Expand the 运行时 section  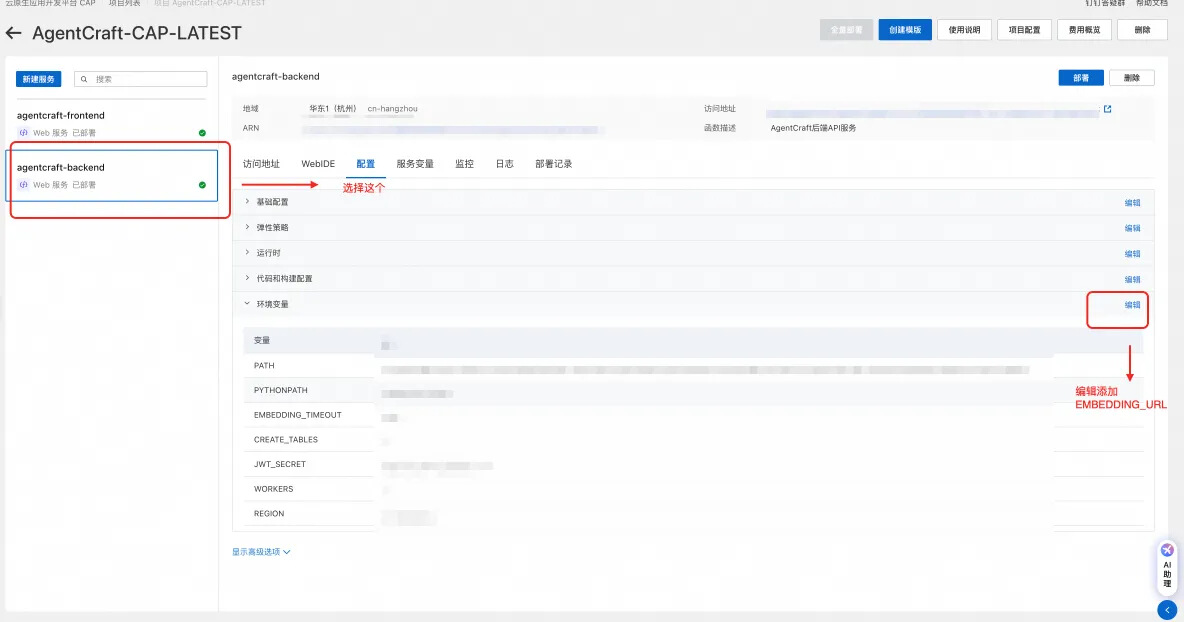[x=247, y=253]
